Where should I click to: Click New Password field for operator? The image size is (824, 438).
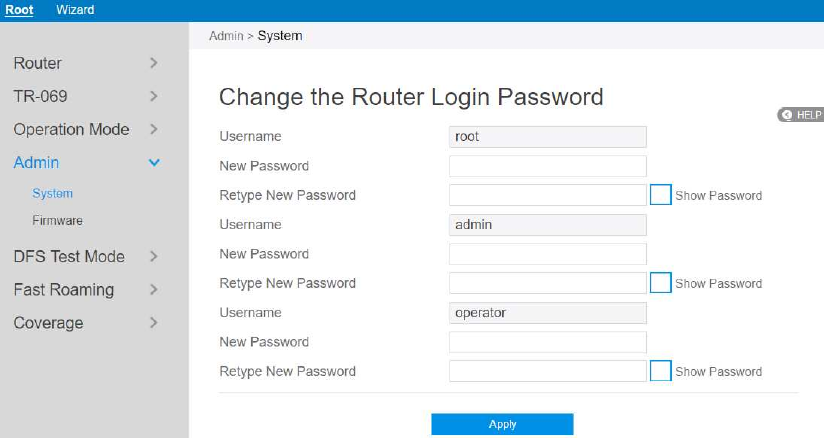coord(548,342)
